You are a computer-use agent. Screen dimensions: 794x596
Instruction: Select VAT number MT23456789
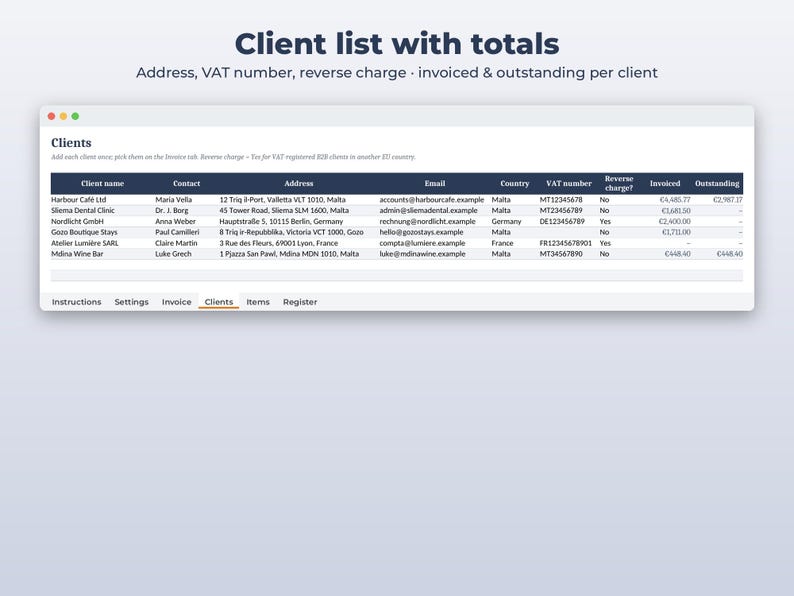(561, 211)
